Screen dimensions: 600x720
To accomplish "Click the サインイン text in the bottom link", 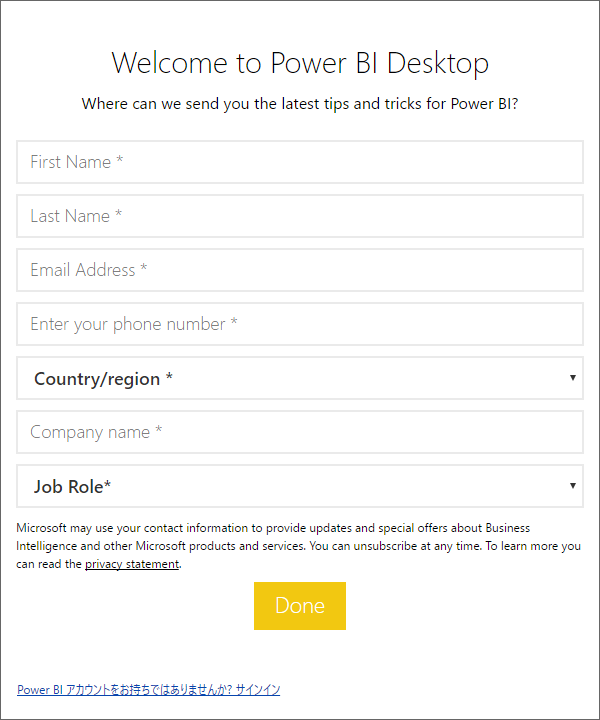I will tap(258, 689).
